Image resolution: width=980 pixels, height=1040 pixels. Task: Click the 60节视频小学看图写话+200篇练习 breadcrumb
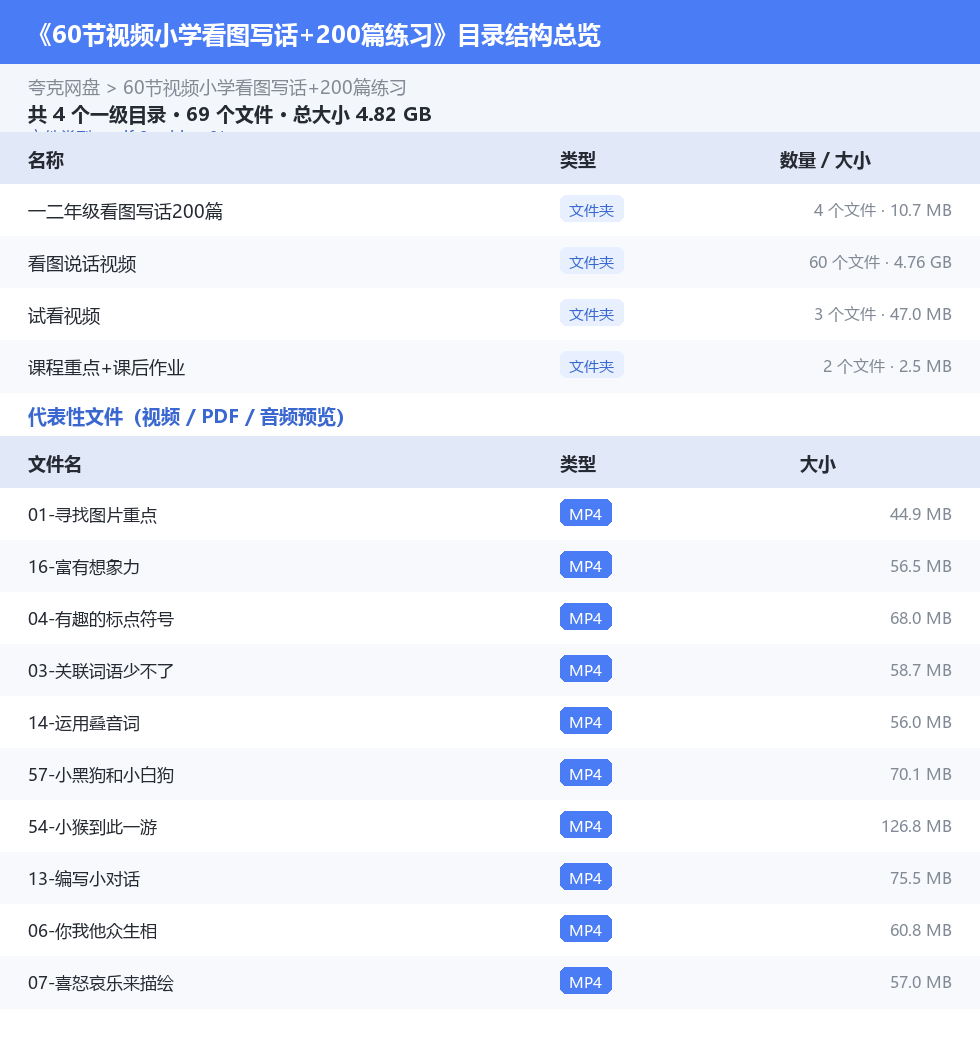point(265,88)
